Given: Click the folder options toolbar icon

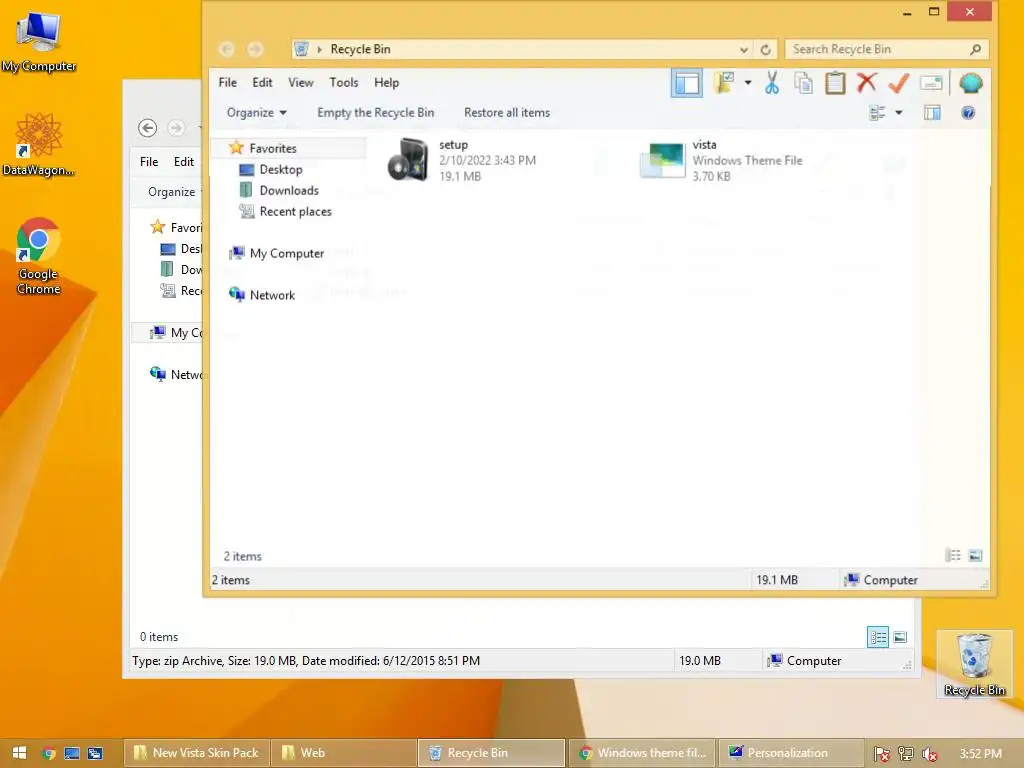Looking at the screenshot, I should pyautogui.click(x=724, y=83).
